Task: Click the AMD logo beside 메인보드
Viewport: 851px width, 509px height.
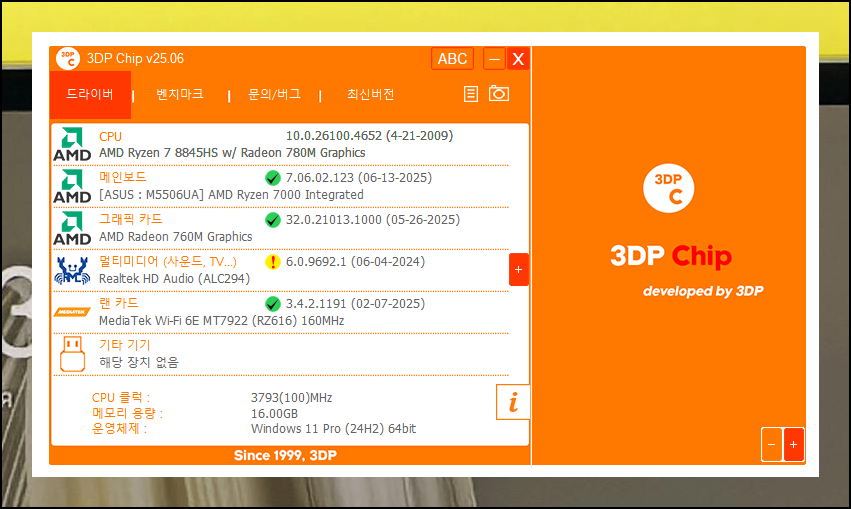Action: pos(72,186)
